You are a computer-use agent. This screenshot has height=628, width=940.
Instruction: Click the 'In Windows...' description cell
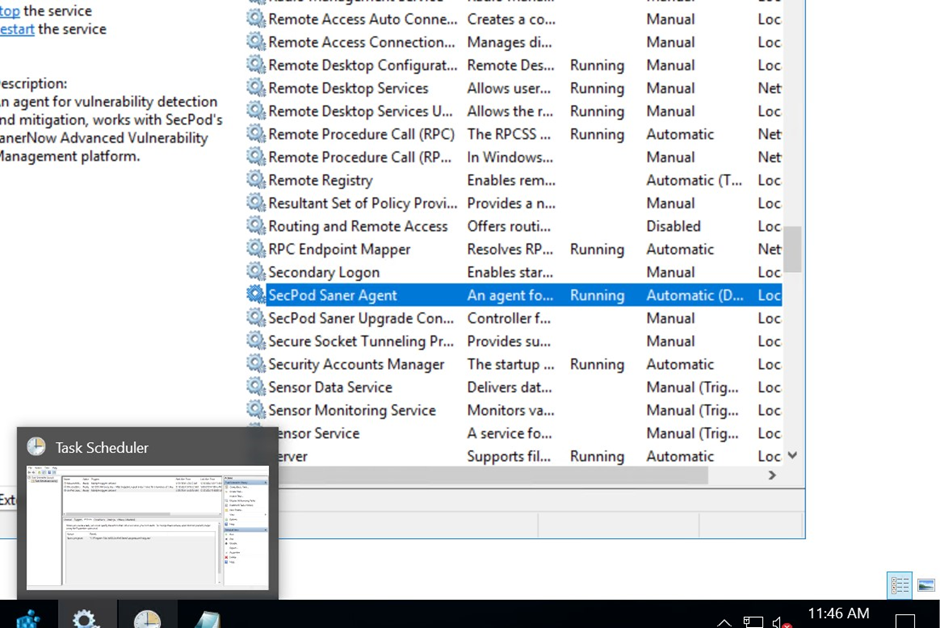click(x=510, y=157)
